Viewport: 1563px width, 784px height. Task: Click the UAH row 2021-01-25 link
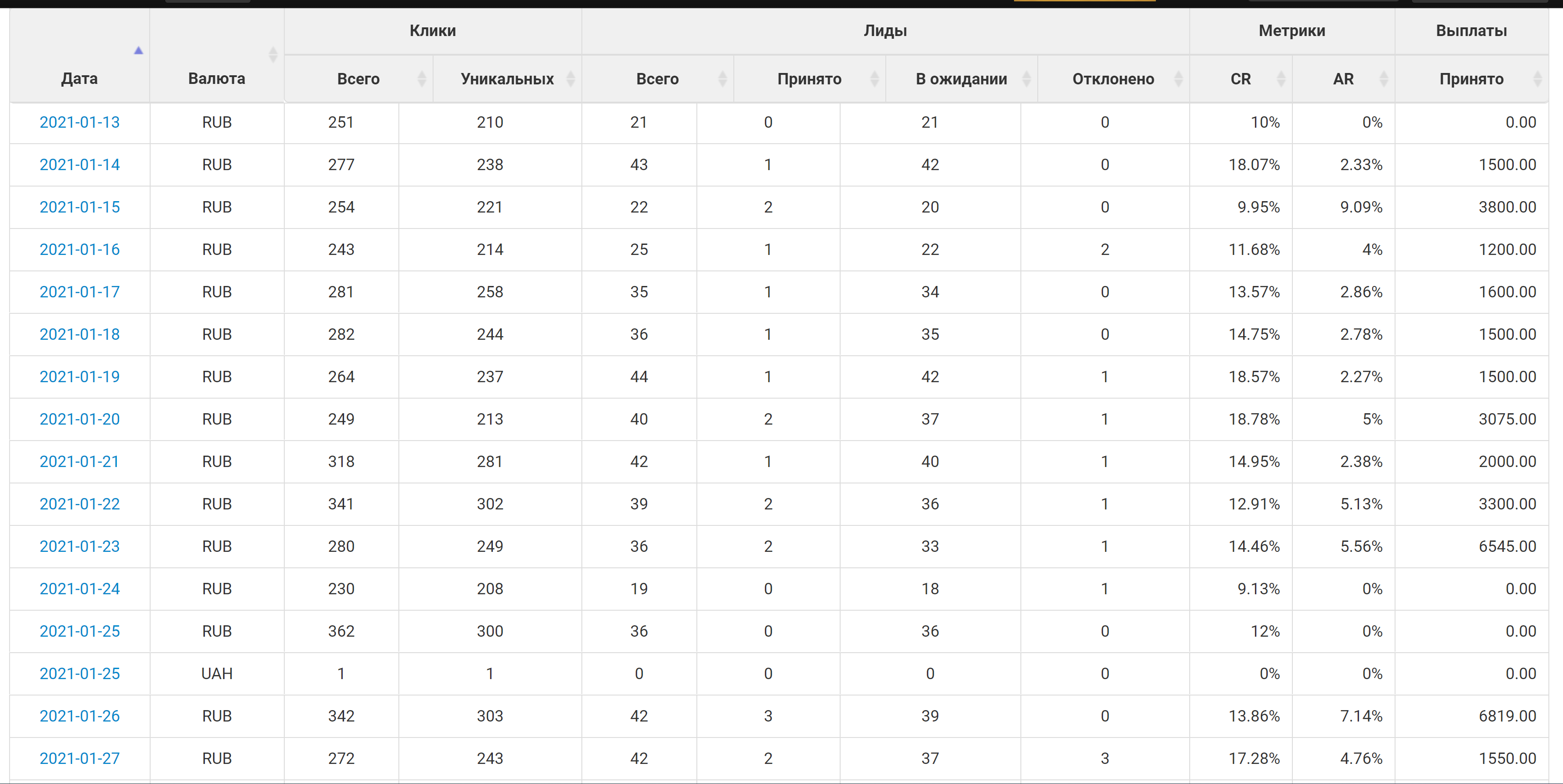pos(79,674)
